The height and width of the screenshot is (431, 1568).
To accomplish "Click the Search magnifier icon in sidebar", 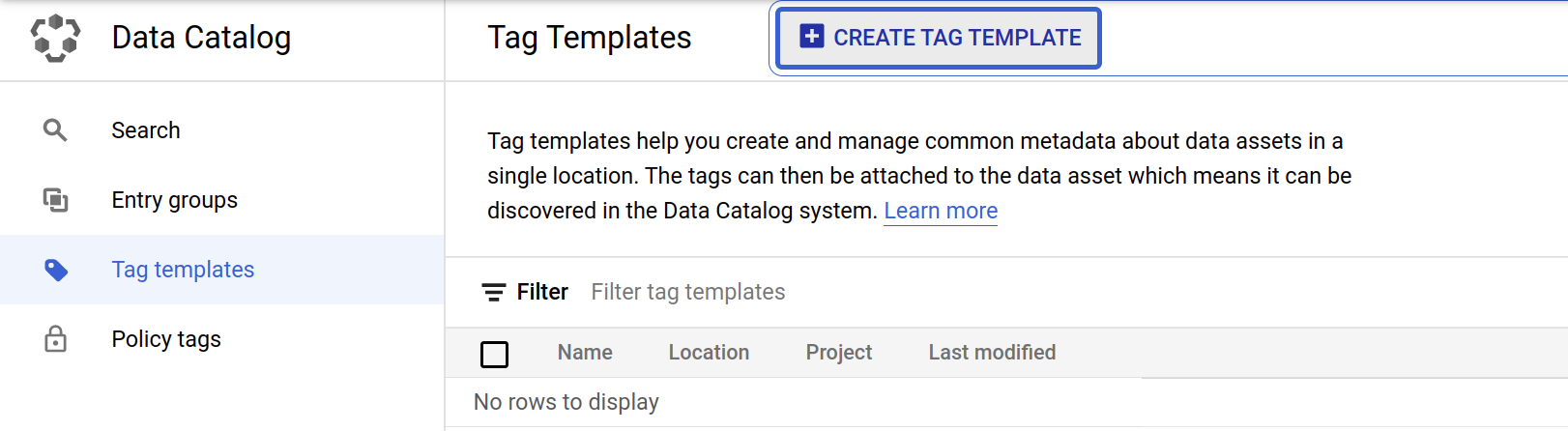I will (x=55, y=130).
